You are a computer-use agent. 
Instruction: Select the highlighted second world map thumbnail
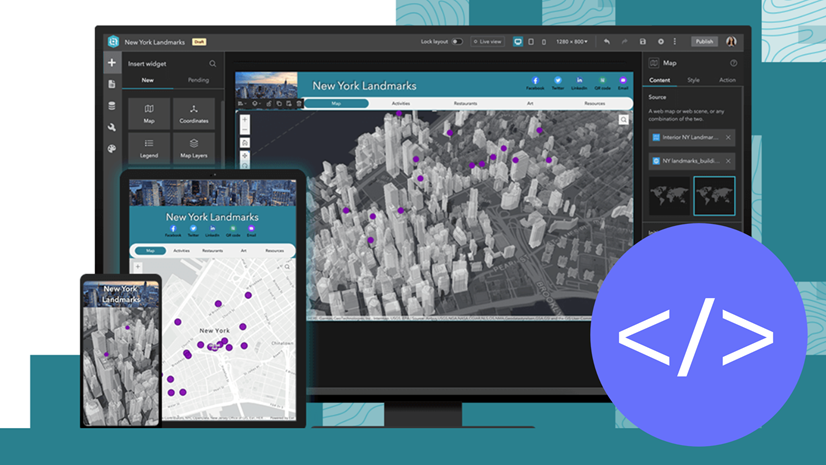714,196
